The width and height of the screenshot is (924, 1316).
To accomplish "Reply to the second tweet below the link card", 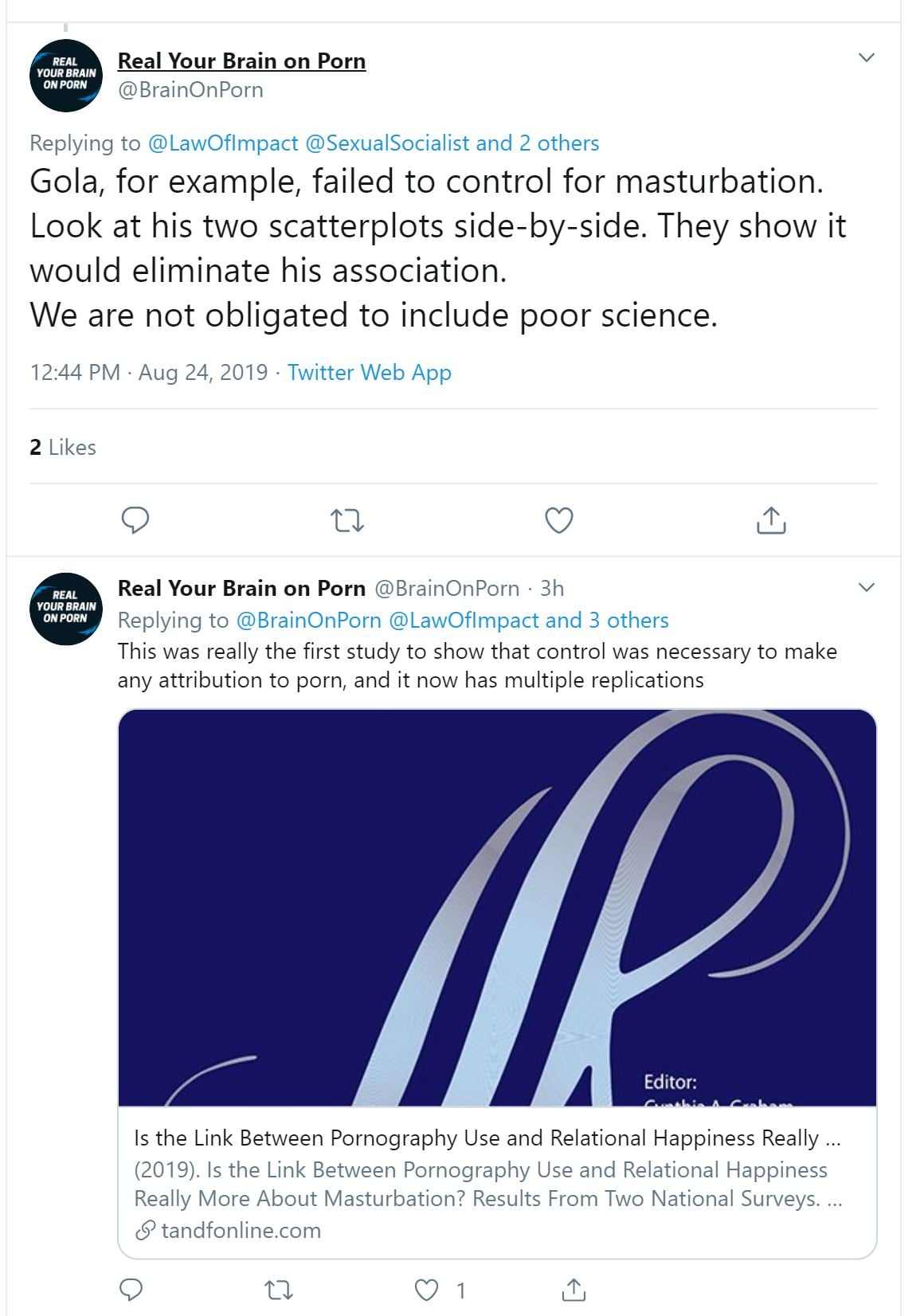I will point(131,1290).
